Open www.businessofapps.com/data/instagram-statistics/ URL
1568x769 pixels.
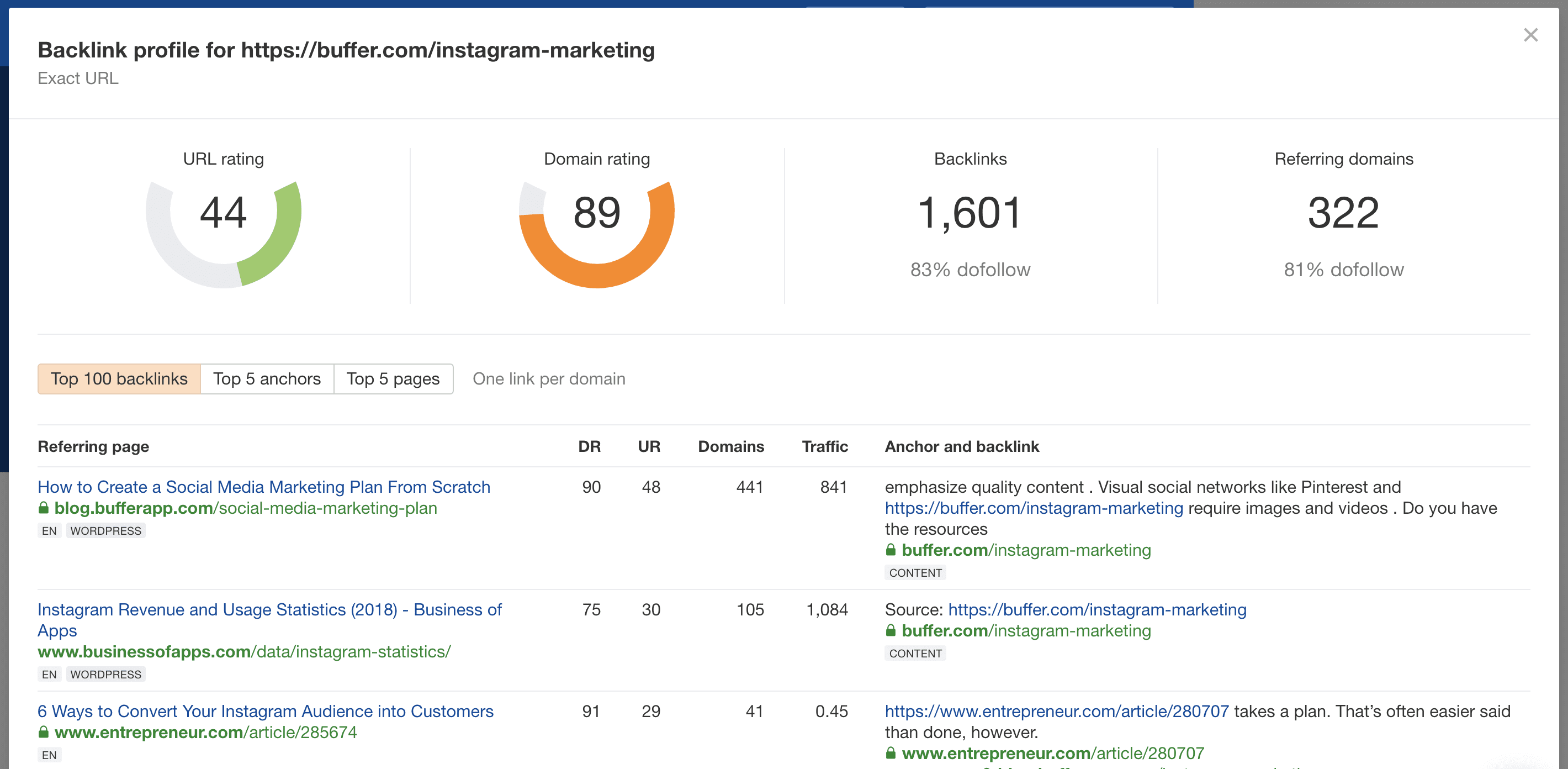[x=244, y=651]
